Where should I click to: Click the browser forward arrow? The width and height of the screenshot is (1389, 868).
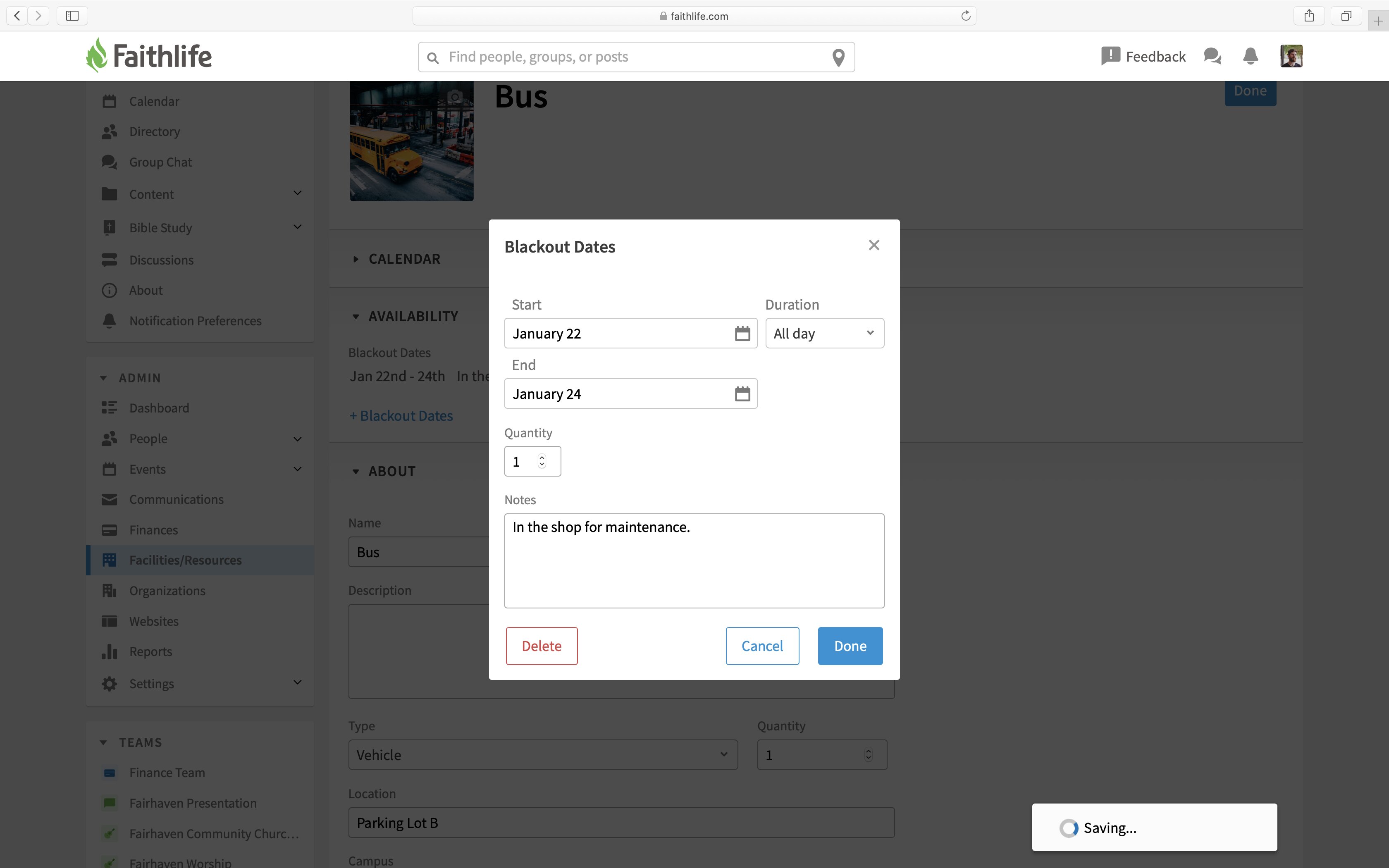38,16
